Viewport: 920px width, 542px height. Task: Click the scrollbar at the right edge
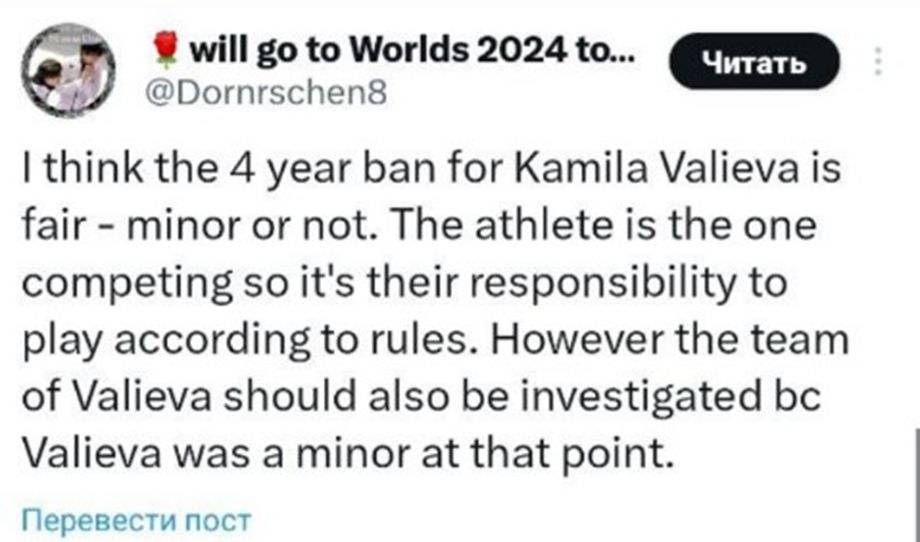(x=914, y=480)
